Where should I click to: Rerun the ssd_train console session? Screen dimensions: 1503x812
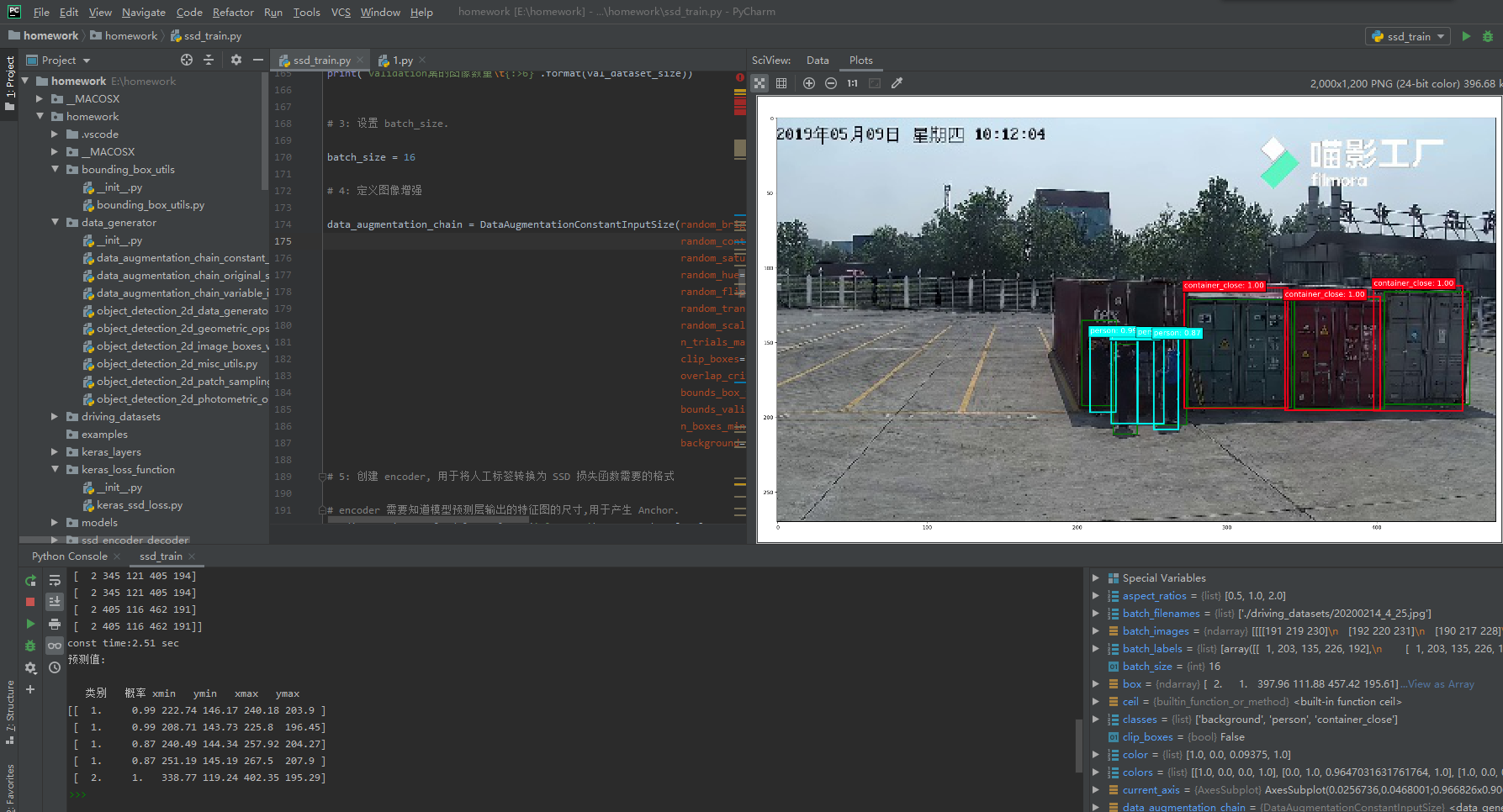click(30, 580)
